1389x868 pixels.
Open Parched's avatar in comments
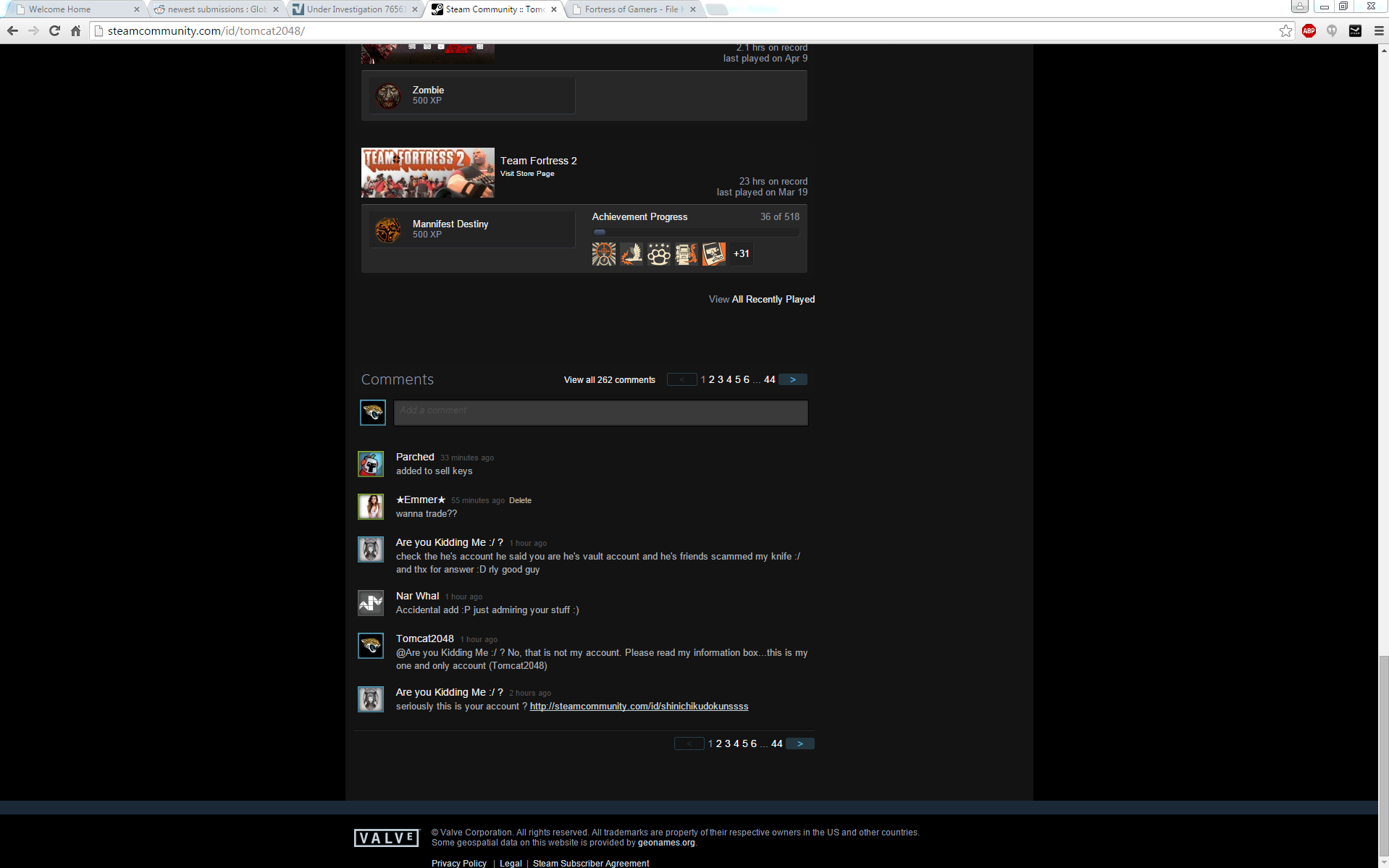click(371, 464)
